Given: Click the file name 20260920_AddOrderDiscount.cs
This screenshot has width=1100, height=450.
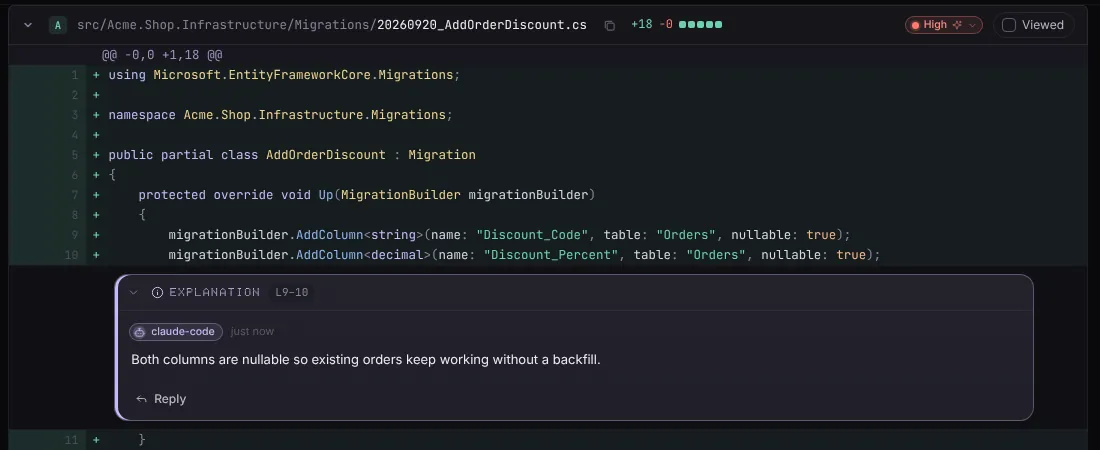Looking at the screenshot, I should click(x=482, y=25).
